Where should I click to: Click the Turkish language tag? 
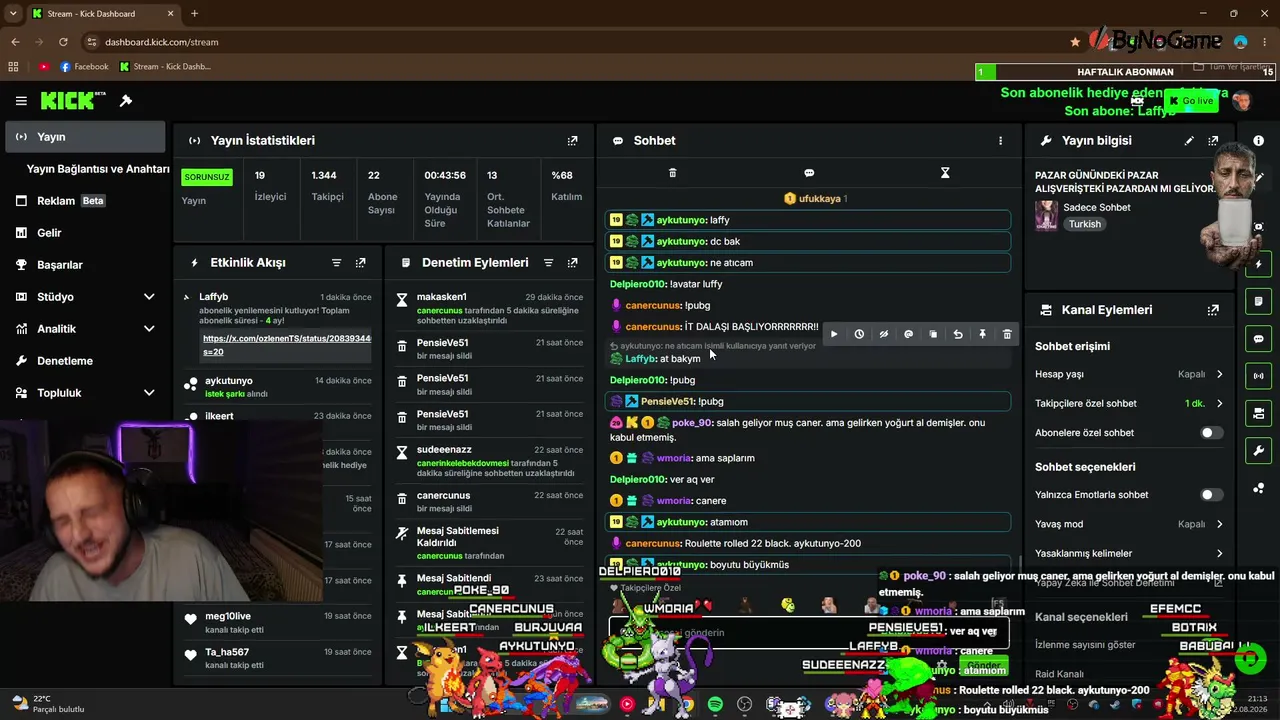(x=1085, y=224)
